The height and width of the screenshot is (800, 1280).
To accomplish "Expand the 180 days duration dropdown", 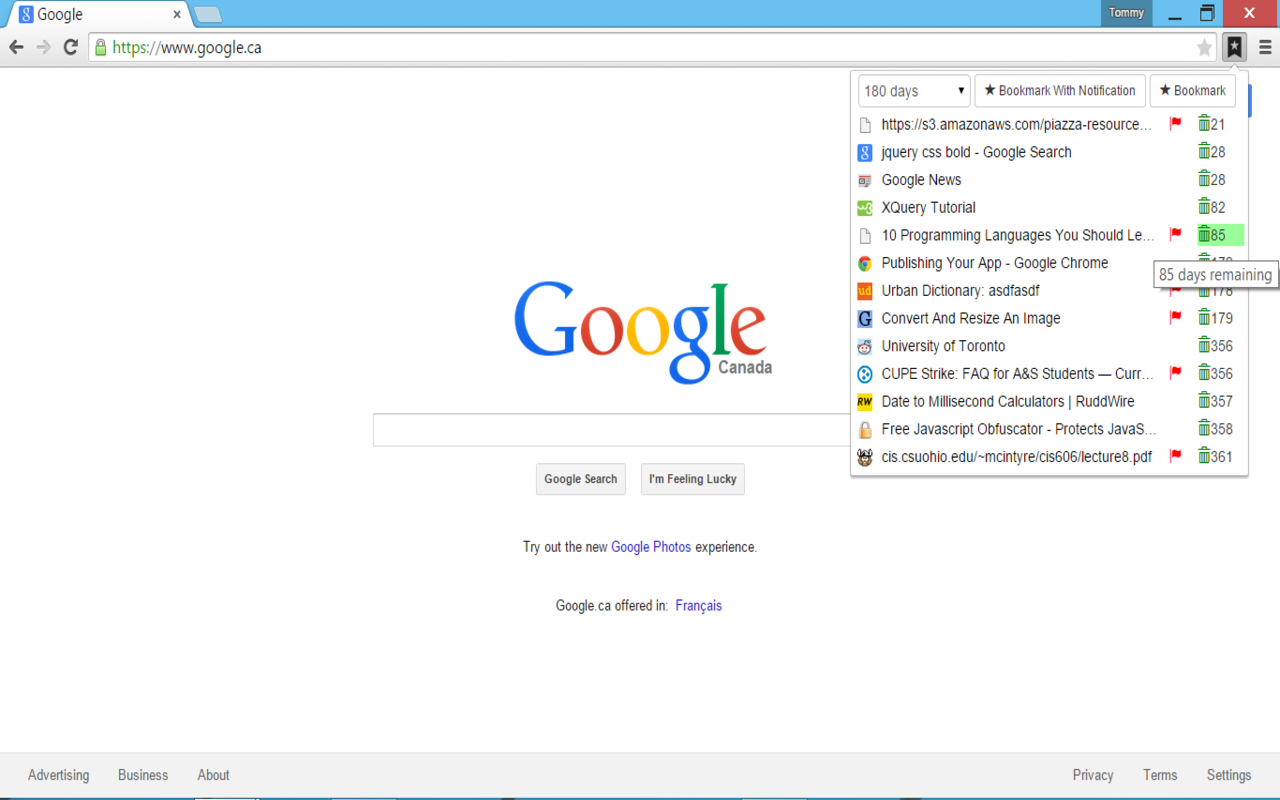I will pyautogui.click(x=914, y=91).
